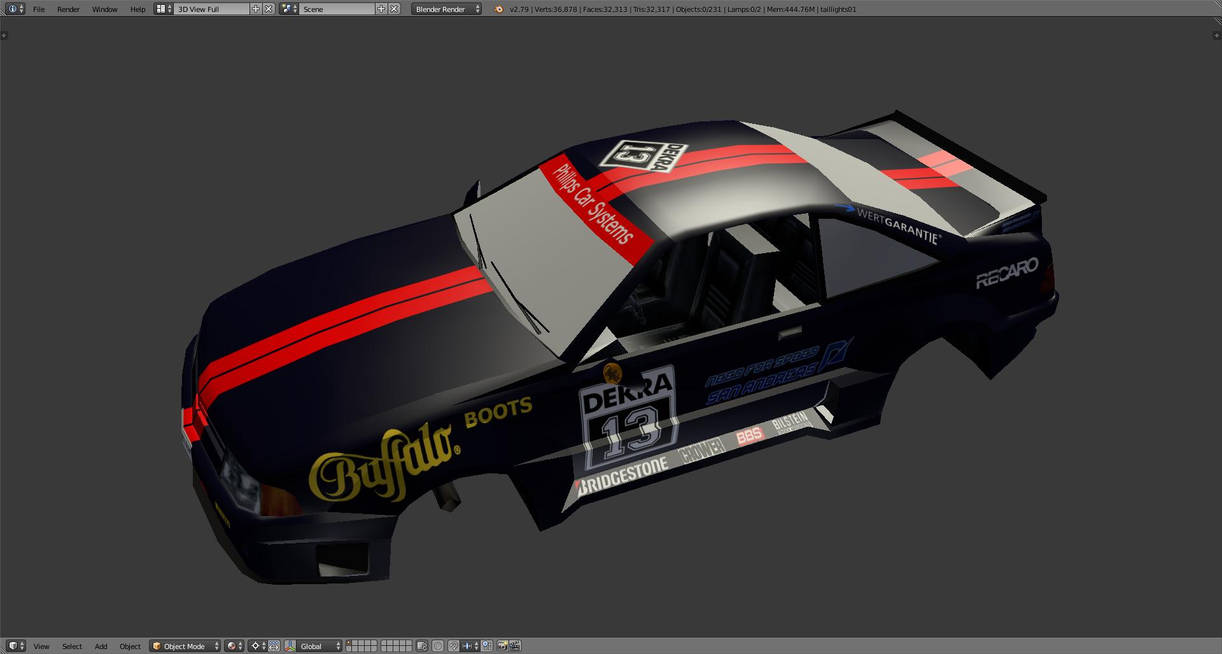Click the Blender logo icon in header
This screenshot has width=1222, height=654.
(499, 9)
